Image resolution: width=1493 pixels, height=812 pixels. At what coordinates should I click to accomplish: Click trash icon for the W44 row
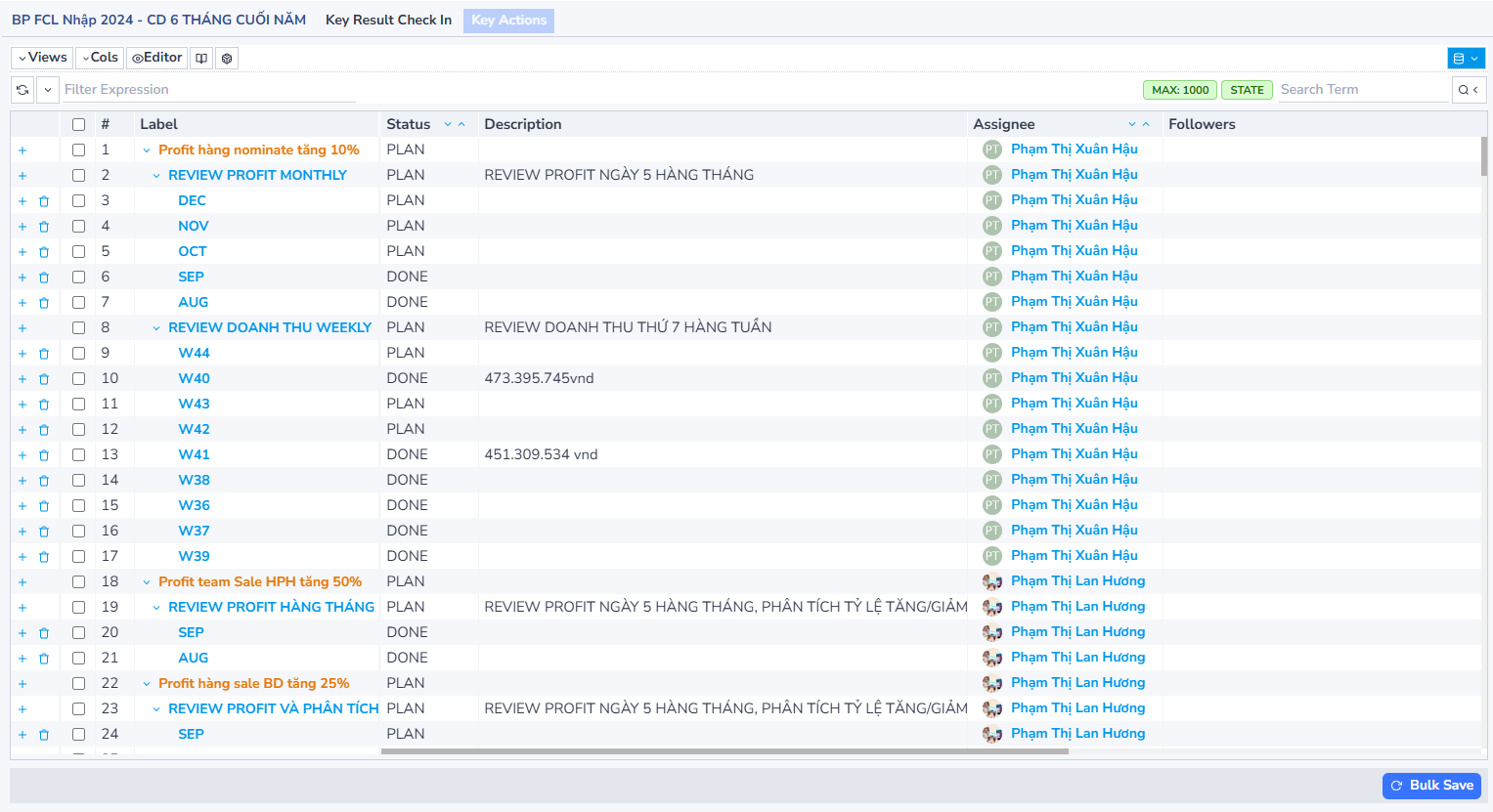(44, 354)
